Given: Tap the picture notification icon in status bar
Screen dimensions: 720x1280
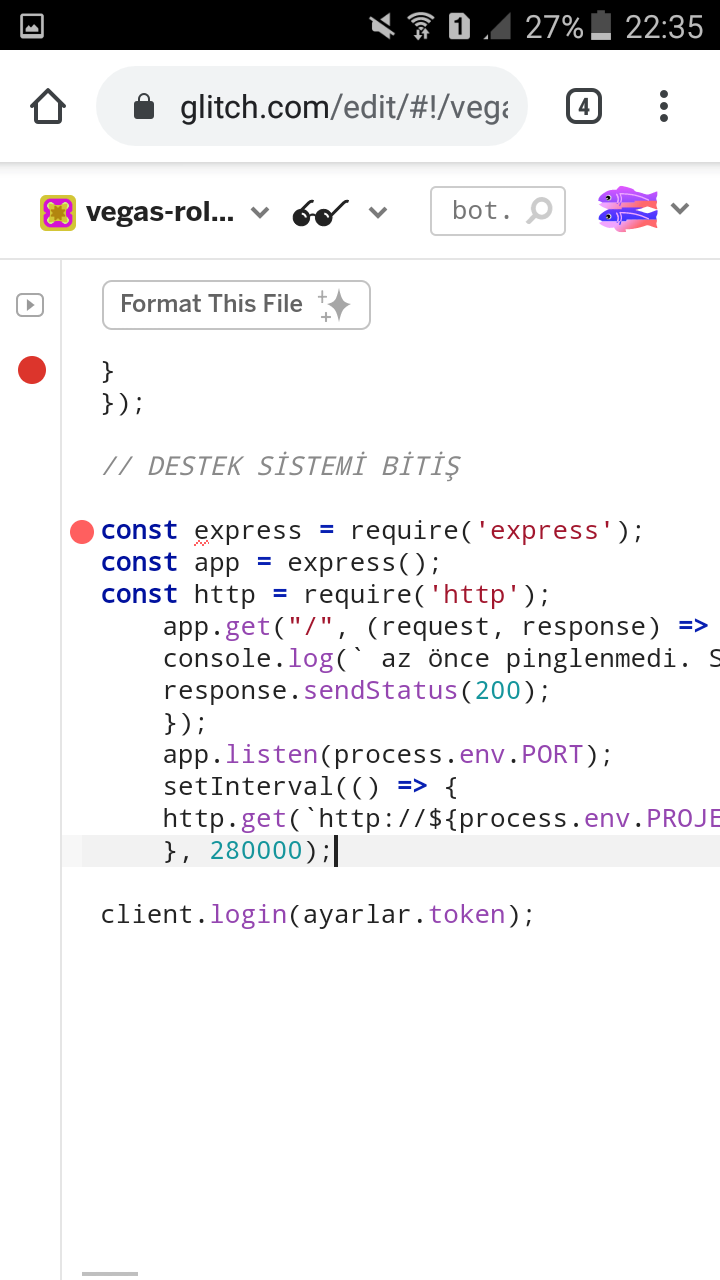Looking at the screenshot, I should [32, 26].
